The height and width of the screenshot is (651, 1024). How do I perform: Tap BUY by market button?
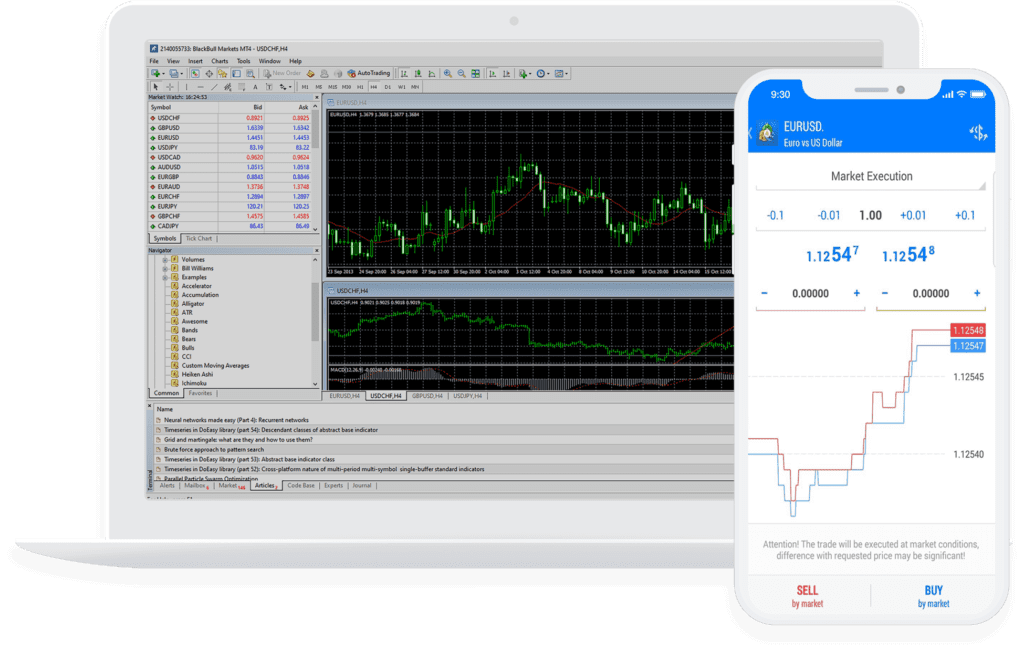click(934, 596)
